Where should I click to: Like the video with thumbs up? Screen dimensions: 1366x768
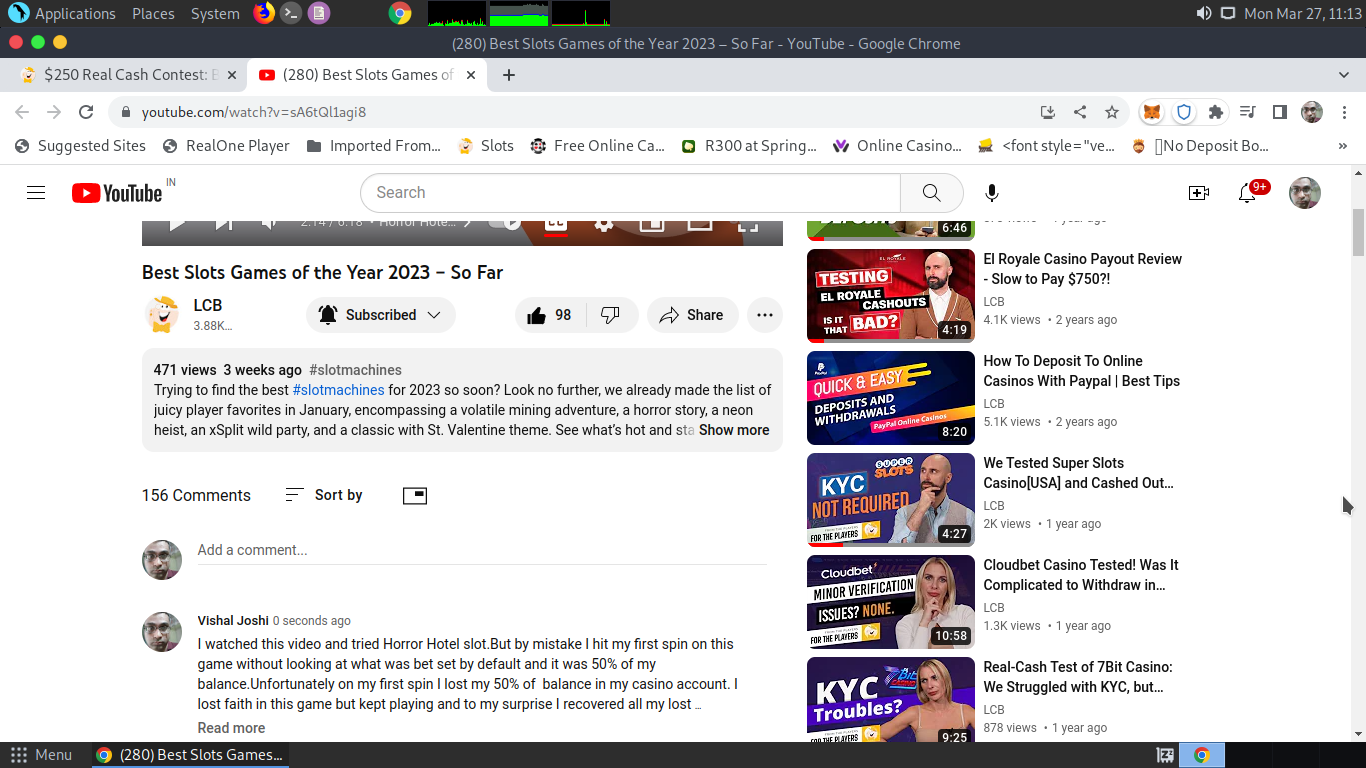tap(549, 315)
